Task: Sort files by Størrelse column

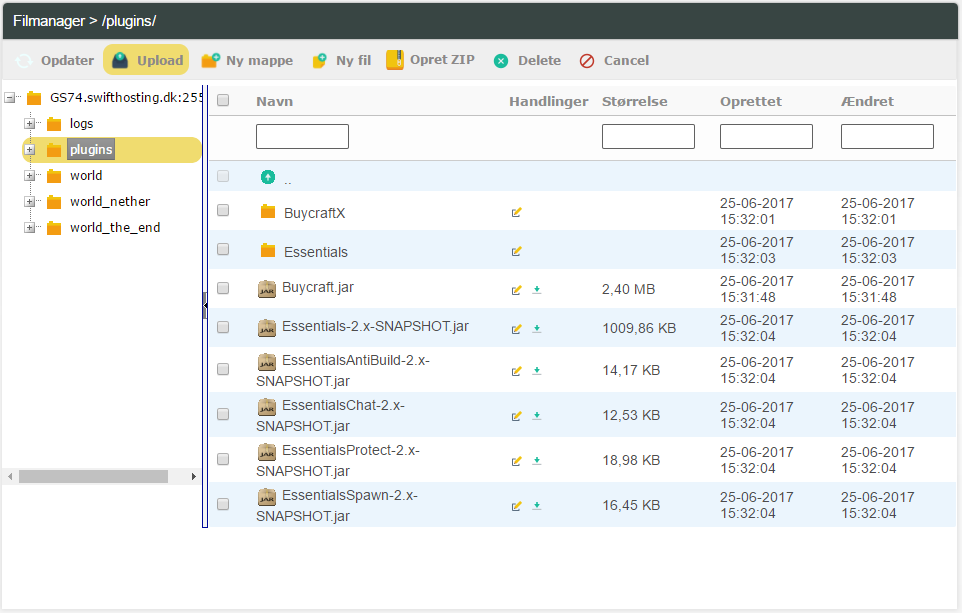Action: (634, 101)
